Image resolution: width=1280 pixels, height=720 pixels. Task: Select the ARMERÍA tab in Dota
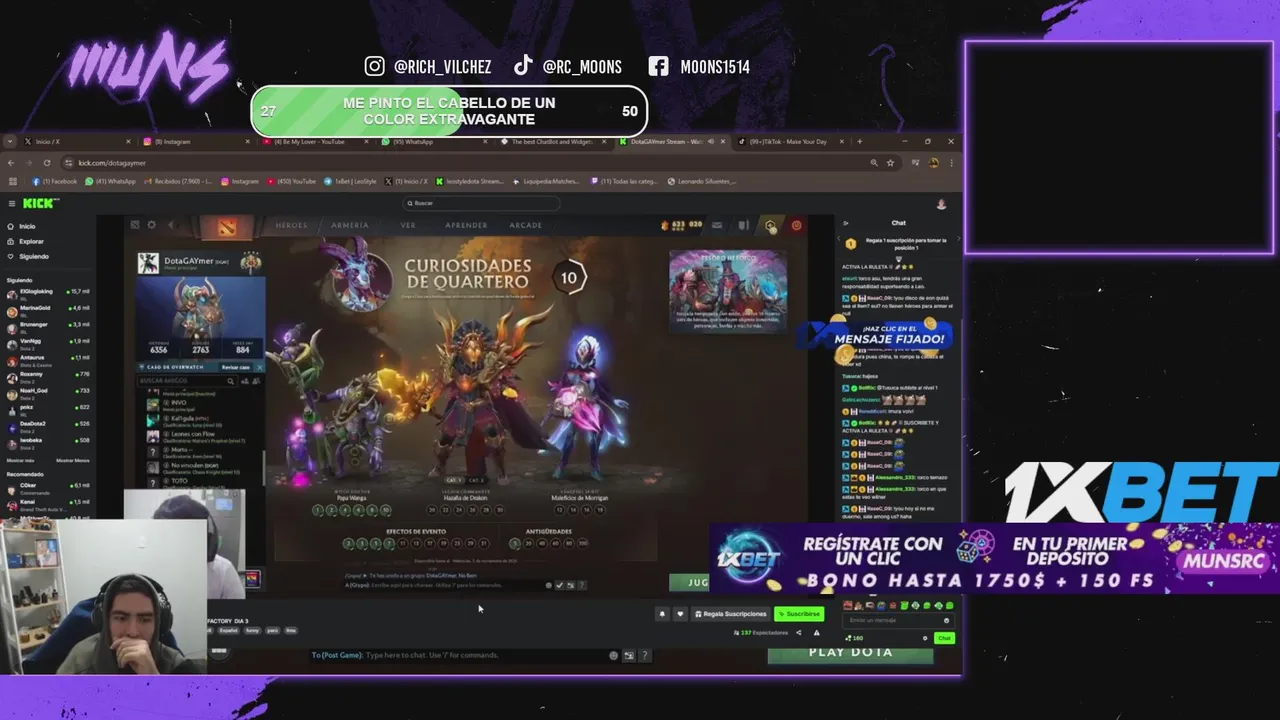pos(350,225)
